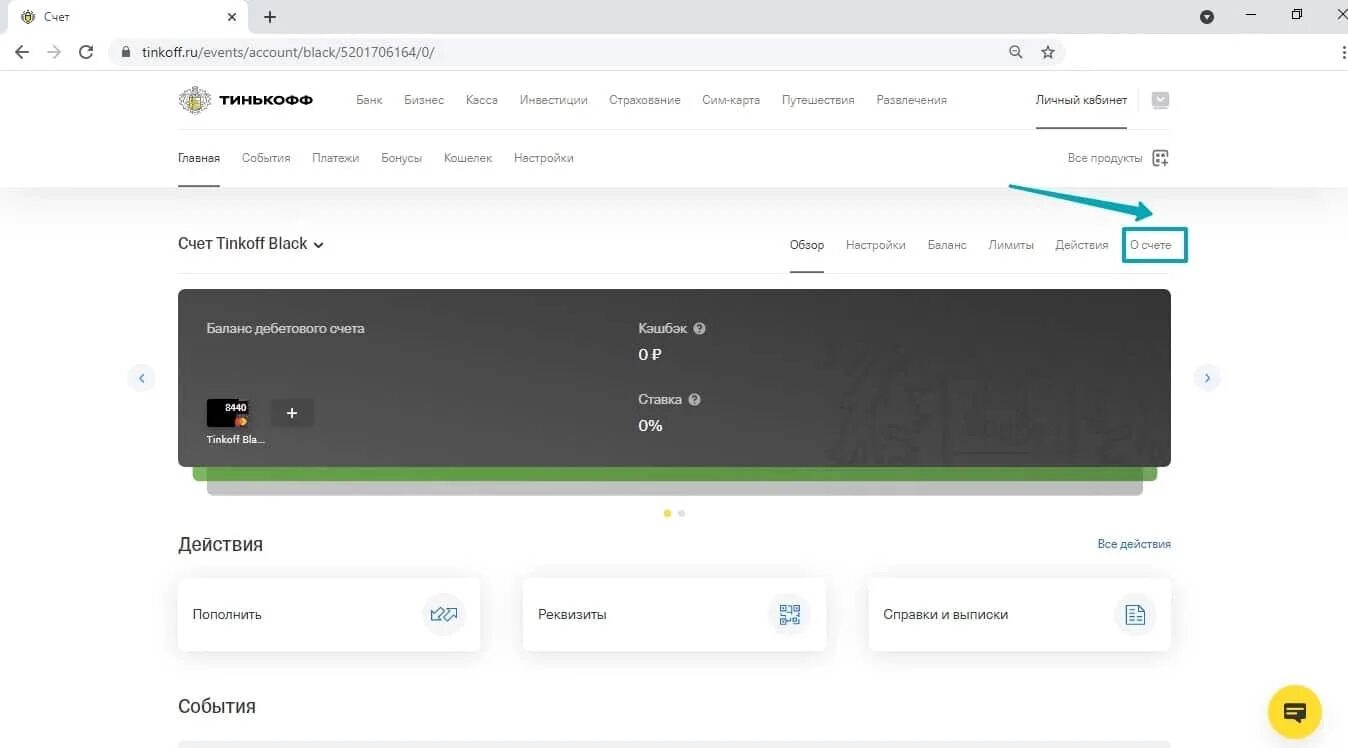Click the browser back arrow

tap(22, 52)
